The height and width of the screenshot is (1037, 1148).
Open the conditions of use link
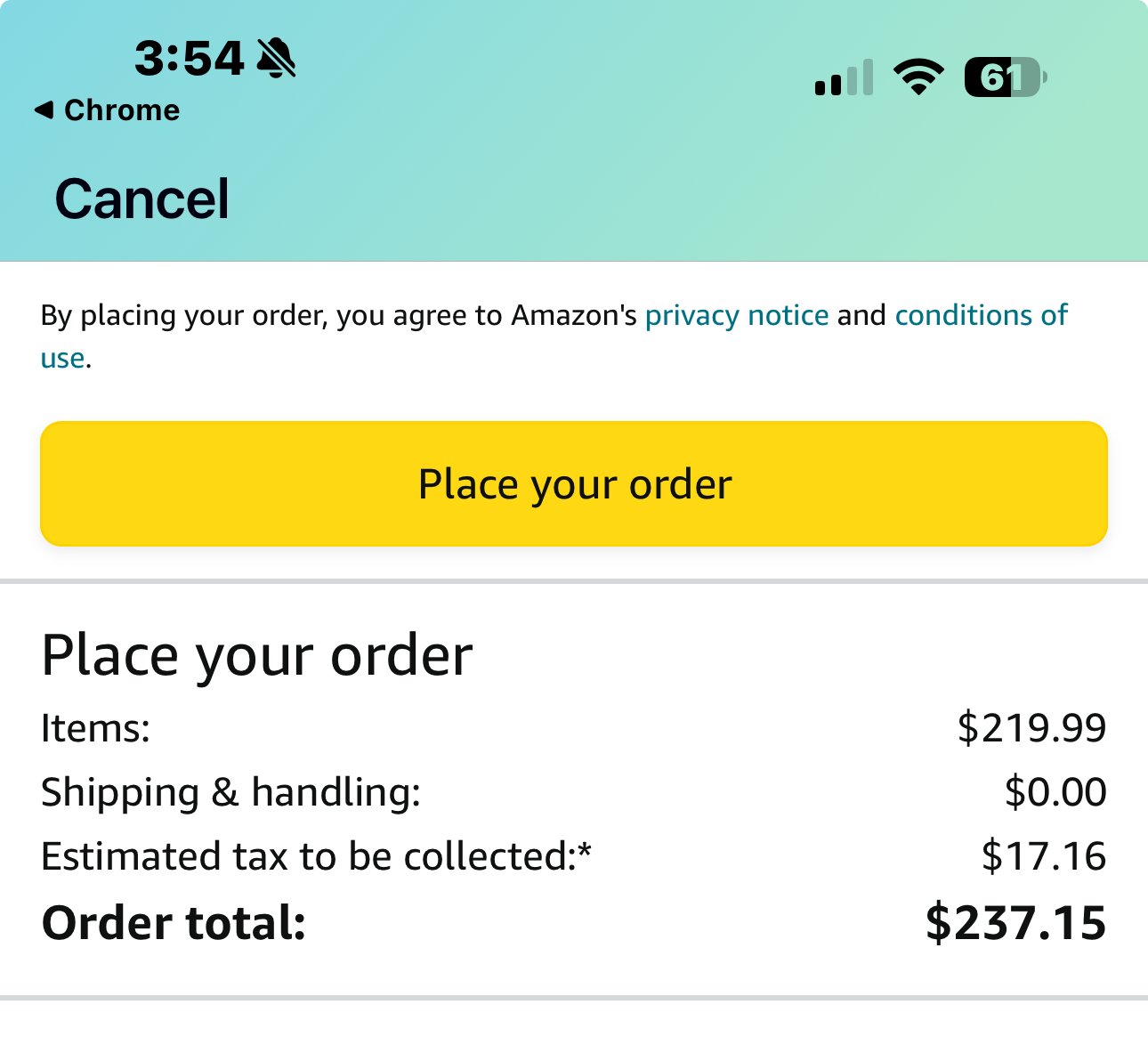pyautogui.click(x=981, y=315)
